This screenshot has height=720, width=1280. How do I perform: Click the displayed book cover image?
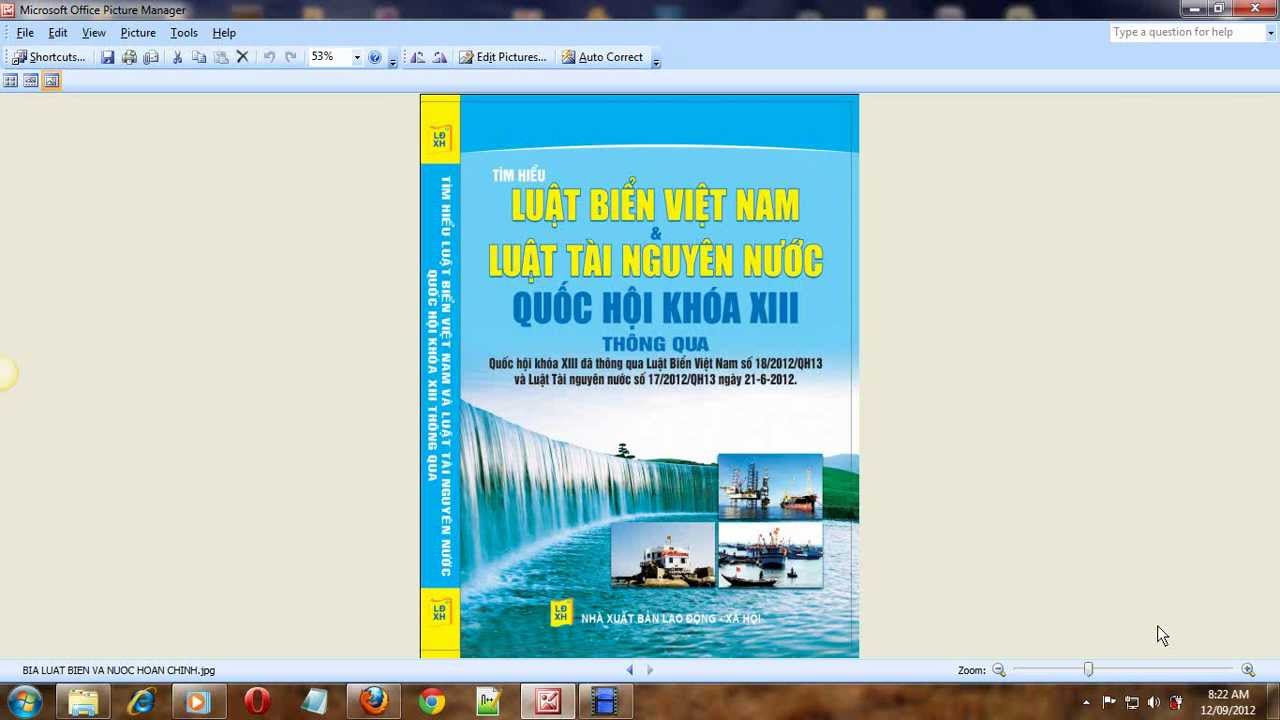pos(639,376)
